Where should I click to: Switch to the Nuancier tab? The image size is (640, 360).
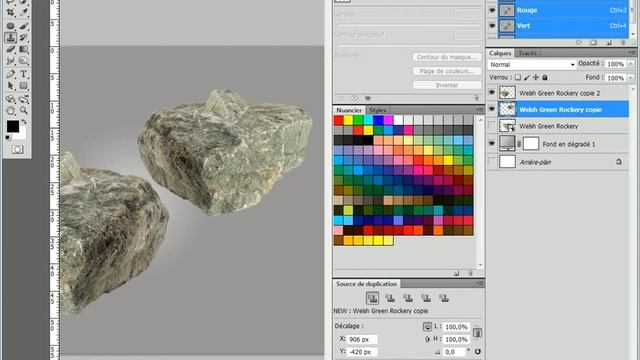pos(349,110)
